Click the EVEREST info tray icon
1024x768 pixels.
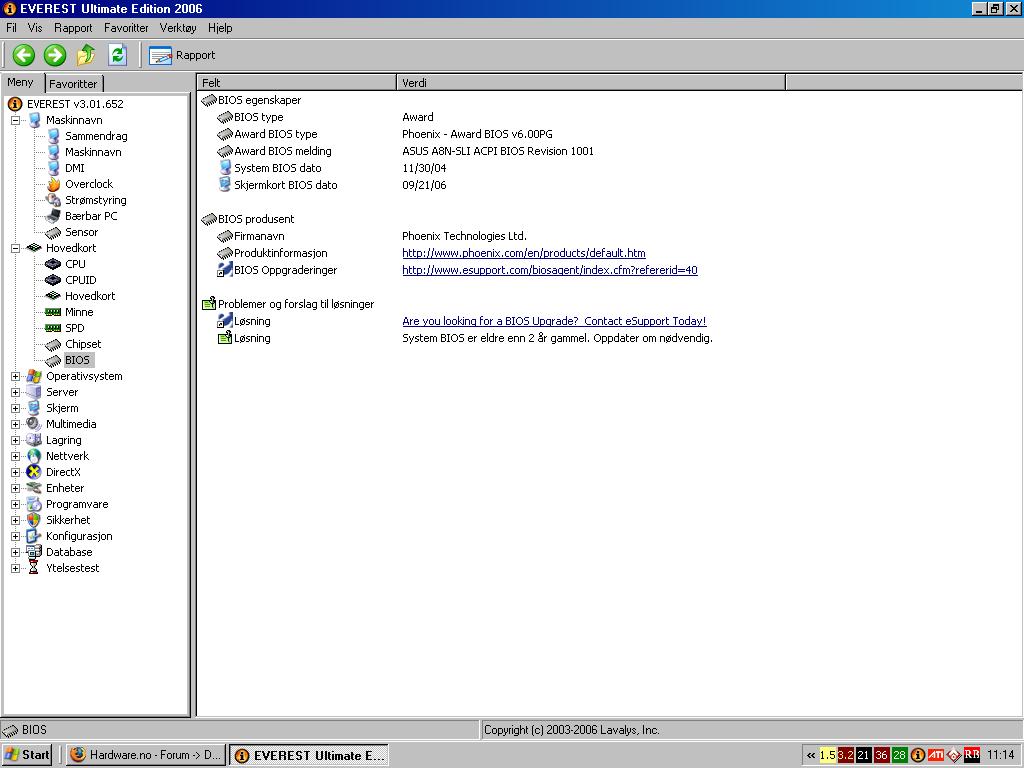pyautogui.click(x=918, y=755)
